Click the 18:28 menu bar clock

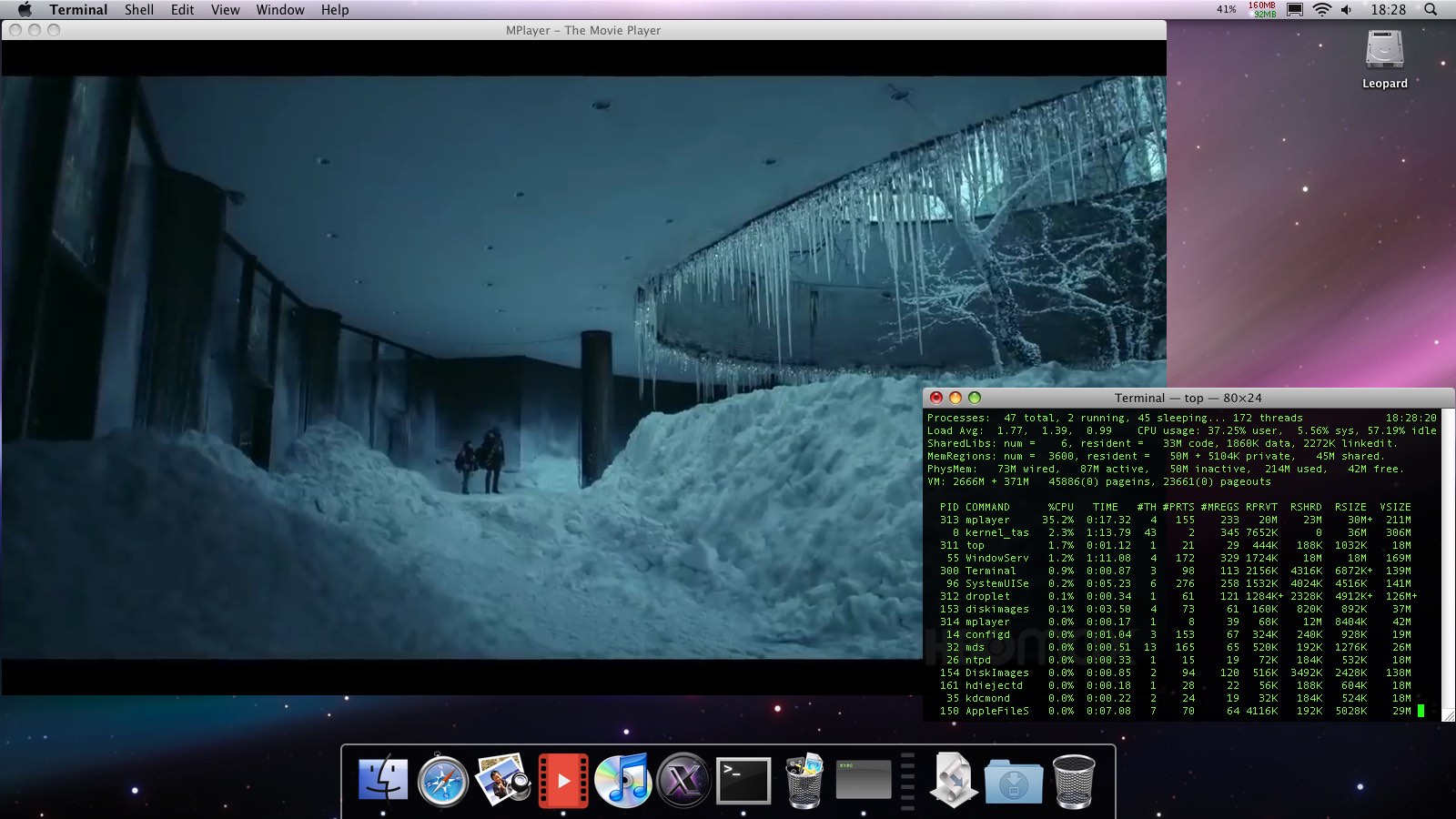pyautogui.click(x=1389, y=9)
